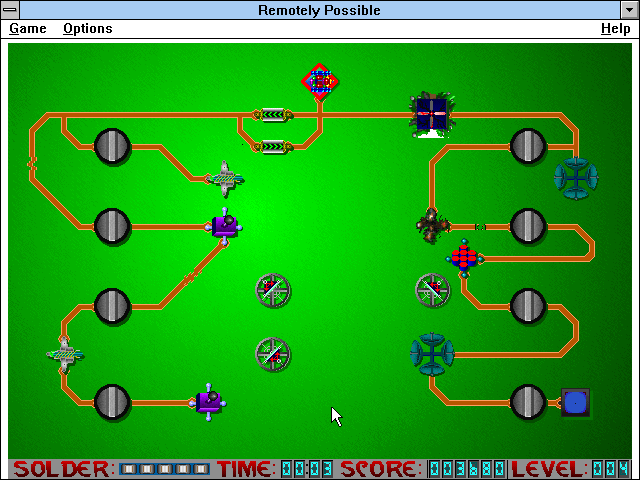Click the broken wire gap on the far-left trace
The image size is (640, 480).
tap(32, 163)
